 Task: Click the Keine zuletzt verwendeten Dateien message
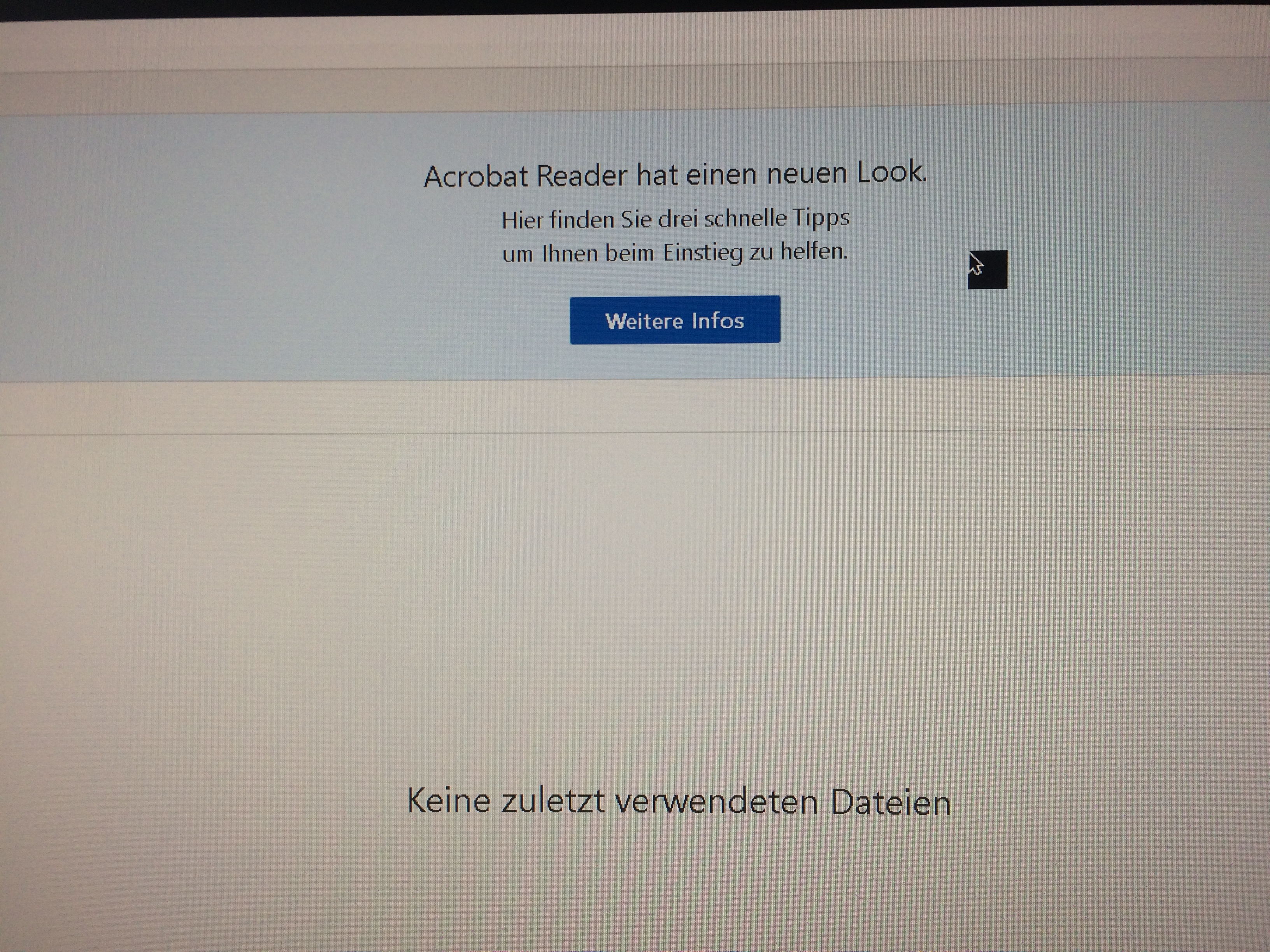pos(679,801)
